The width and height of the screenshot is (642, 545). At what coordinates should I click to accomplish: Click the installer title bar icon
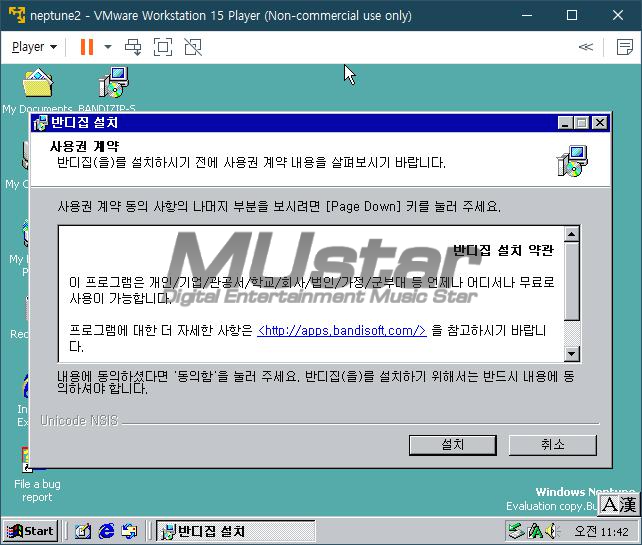[x=40, y=123]
